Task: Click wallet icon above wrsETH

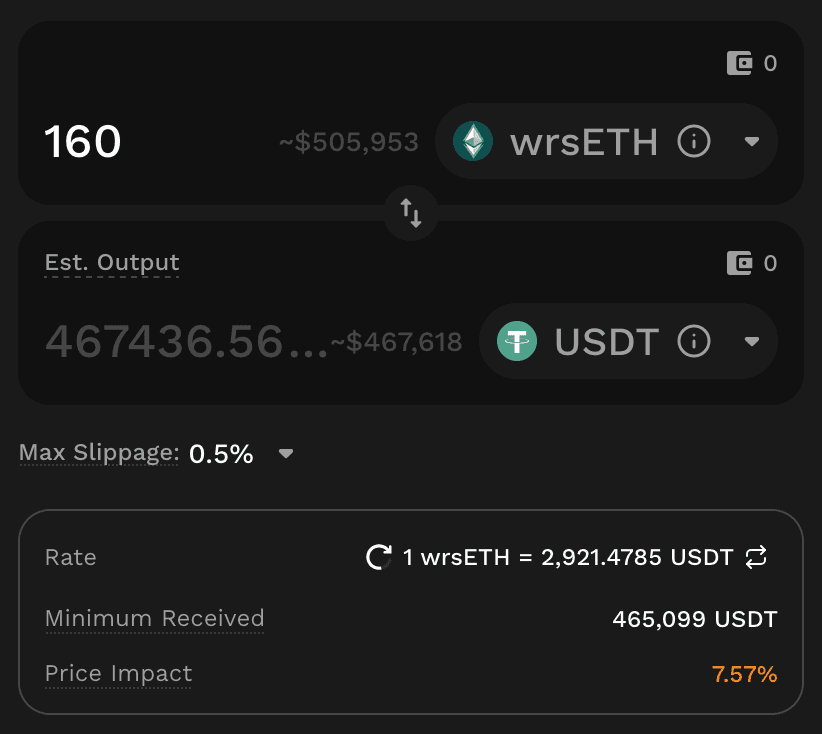Action: coord(739,64)
